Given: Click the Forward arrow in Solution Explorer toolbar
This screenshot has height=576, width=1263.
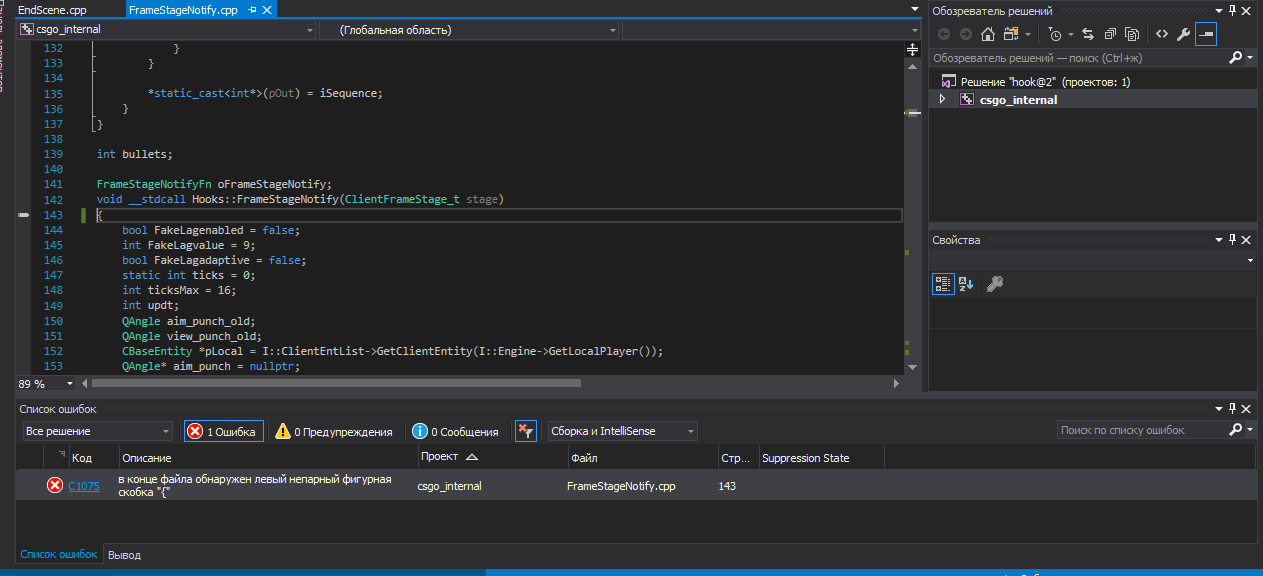Looking at the screenshot, I should point(965,34).
